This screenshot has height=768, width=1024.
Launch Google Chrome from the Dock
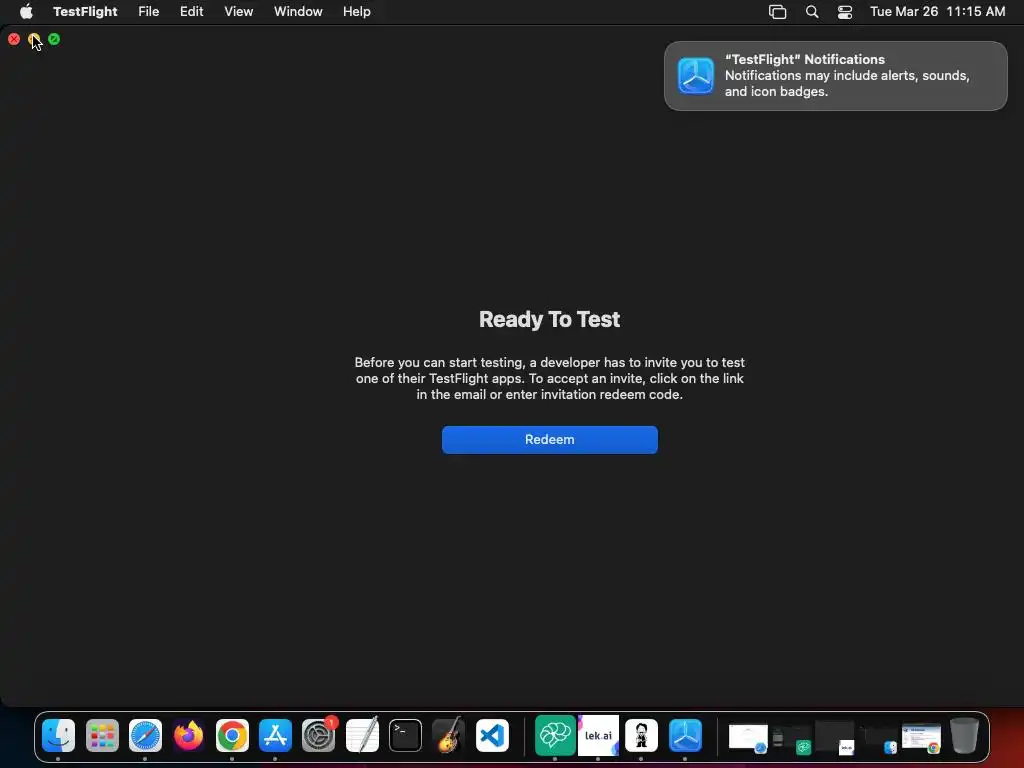(x=232, y=735)
